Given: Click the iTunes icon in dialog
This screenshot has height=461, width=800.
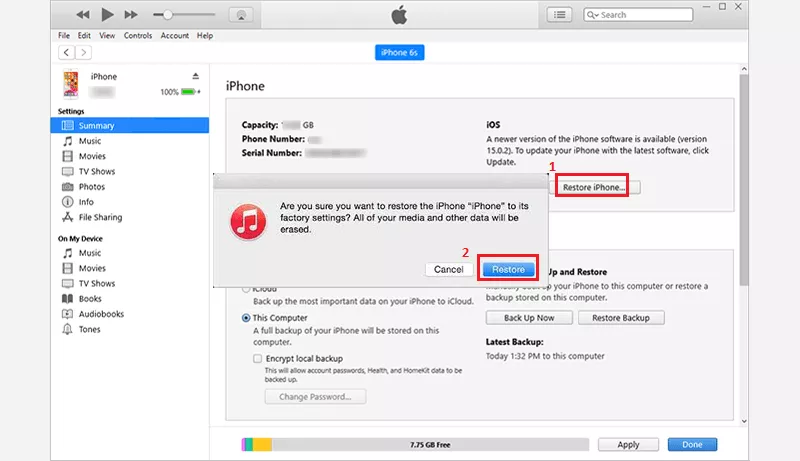Looking at the screenshot, I should (x=248, y=222).
